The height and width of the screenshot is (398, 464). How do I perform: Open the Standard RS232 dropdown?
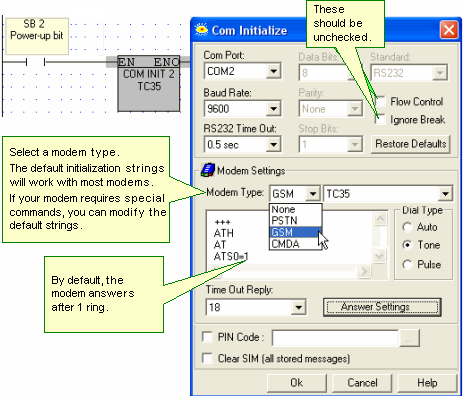click(440, 73)
